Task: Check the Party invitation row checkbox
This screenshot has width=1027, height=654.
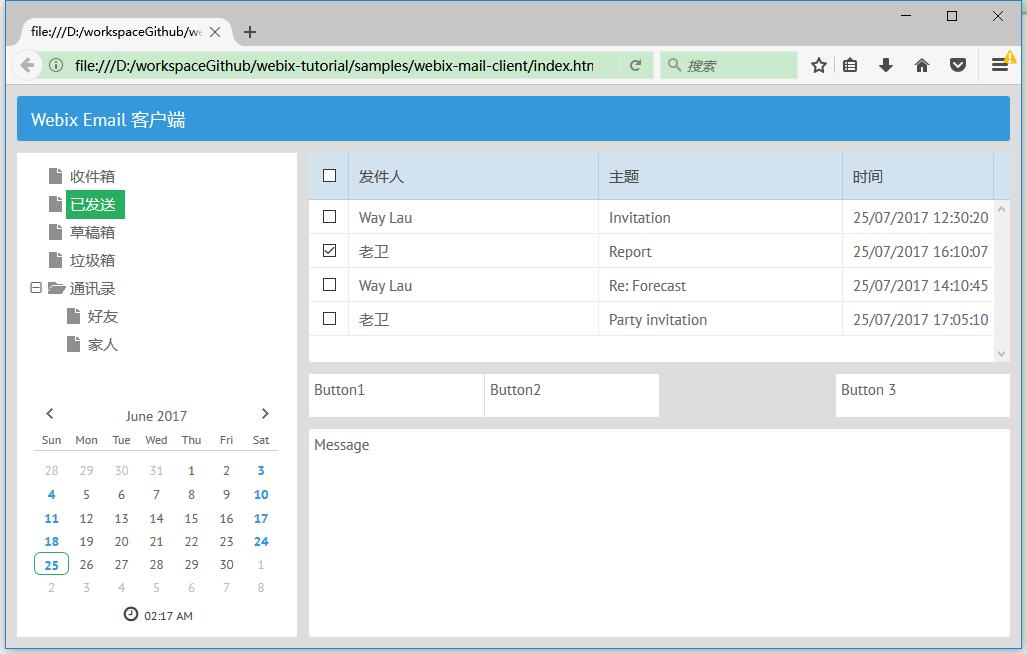Action: 329,319
